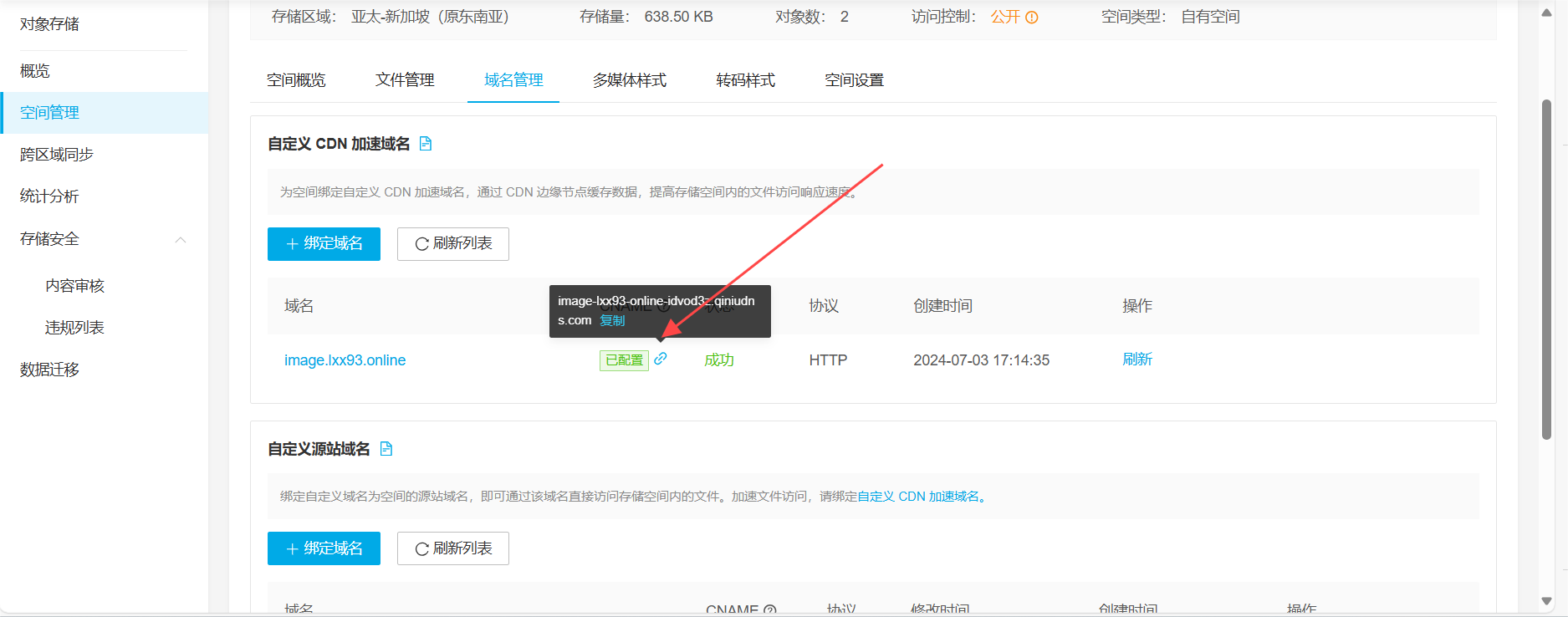The height and width of the screenshot is (617, 1568).
Task: Open the 转码样式 tab
Action: pos(746,80)
